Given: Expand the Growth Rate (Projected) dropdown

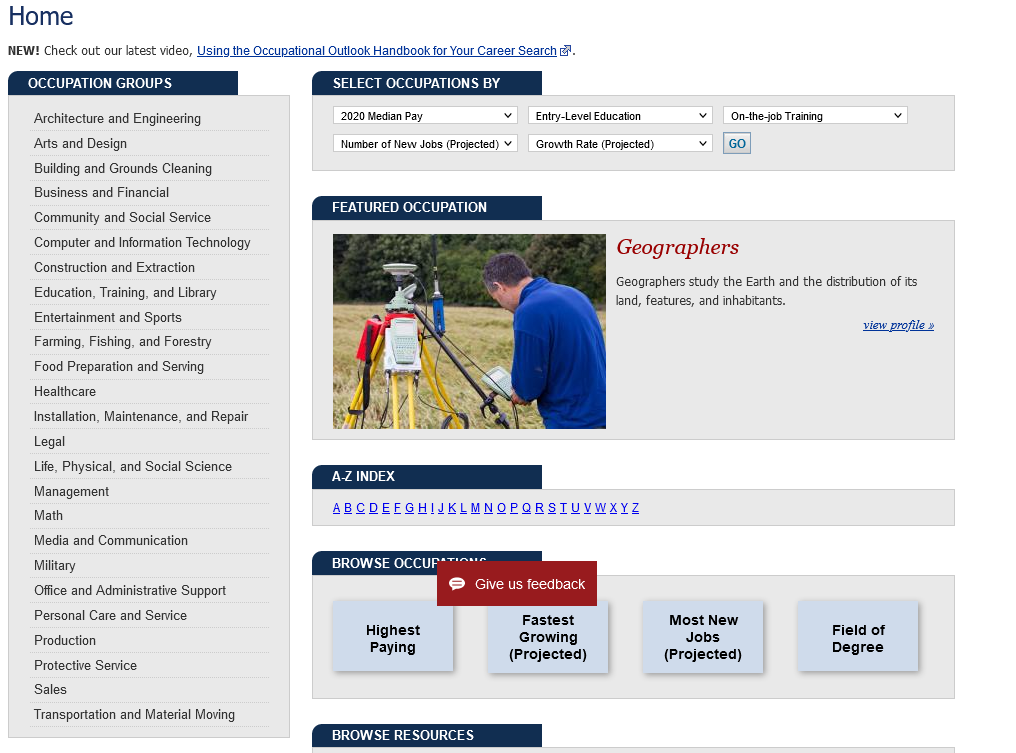Looking at the screenshot, I should point(620,144).
